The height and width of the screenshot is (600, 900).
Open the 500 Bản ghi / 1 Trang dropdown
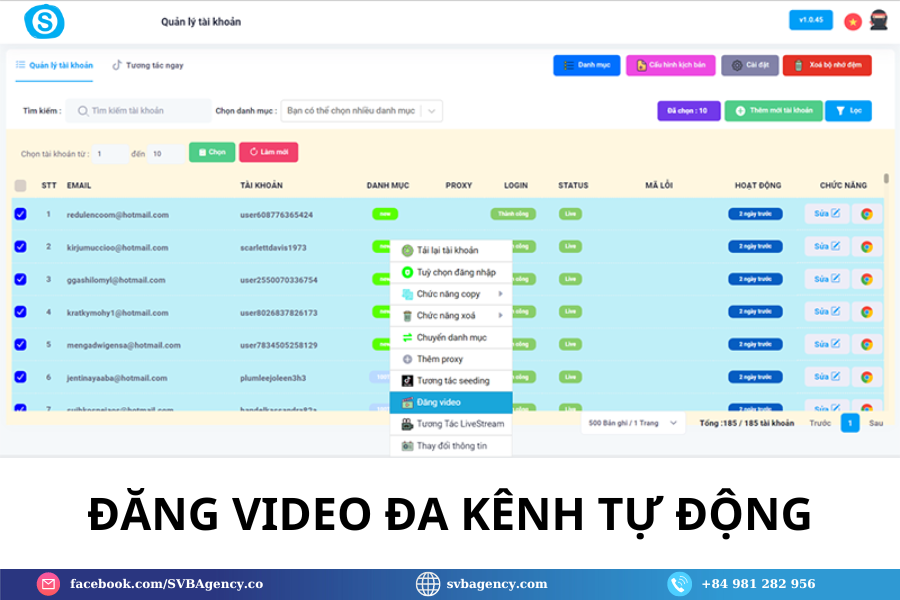click(x=632, y=424)
